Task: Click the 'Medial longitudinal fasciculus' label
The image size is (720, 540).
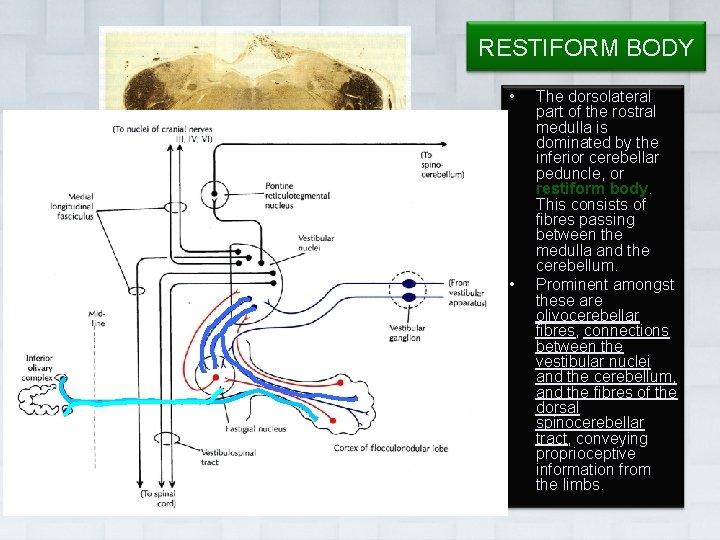Action: coord(72,206)
